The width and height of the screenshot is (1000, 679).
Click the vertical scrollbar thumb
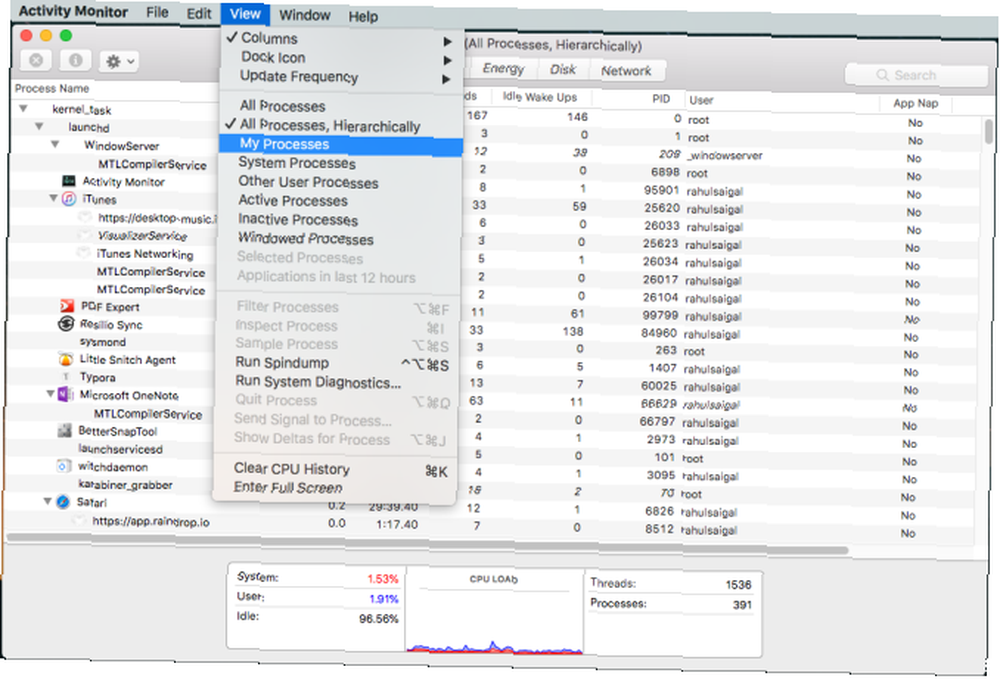pos(989,132)
